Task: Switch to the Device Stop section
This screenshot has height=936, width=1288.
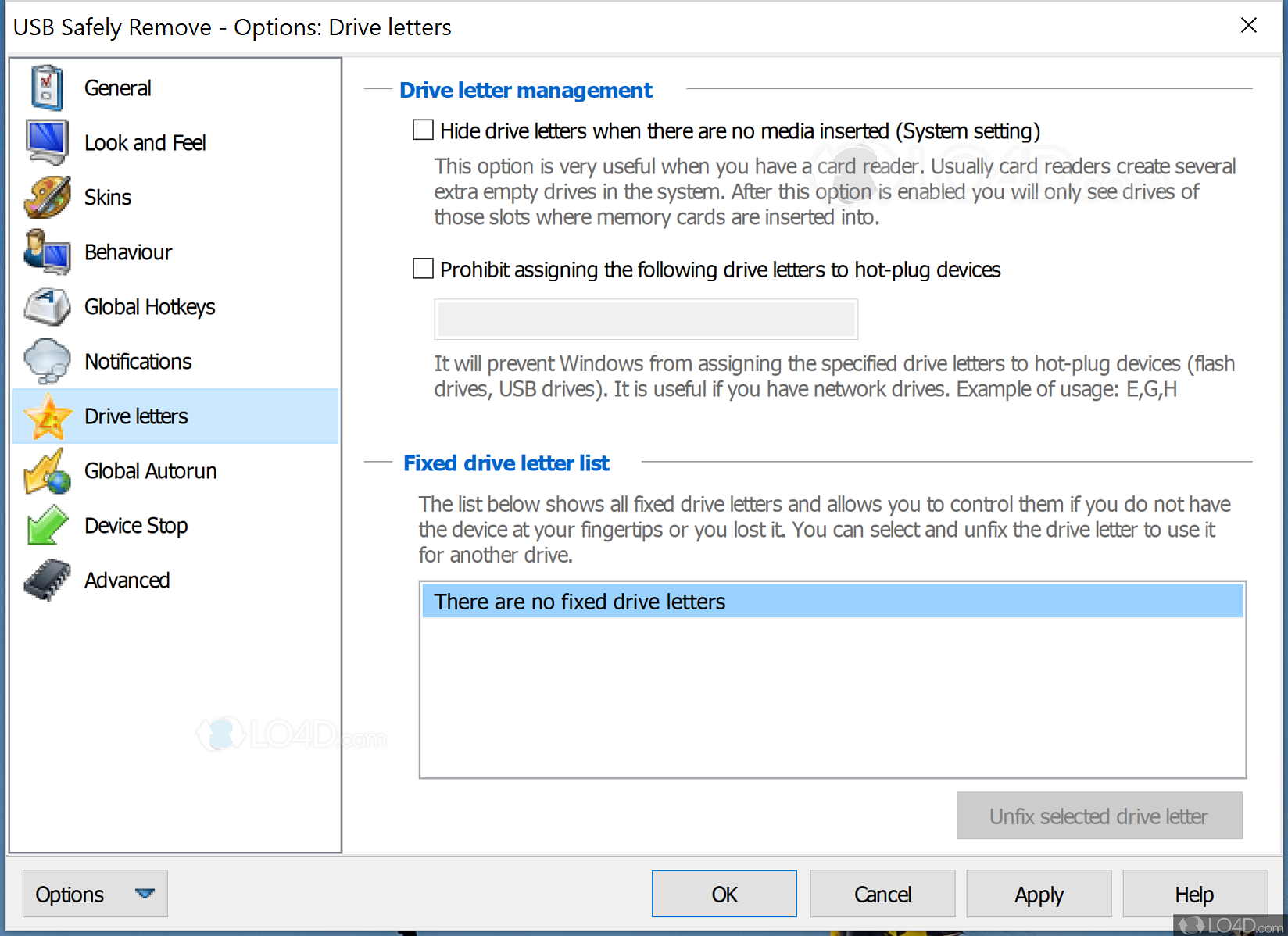Action: coord(135,525)
